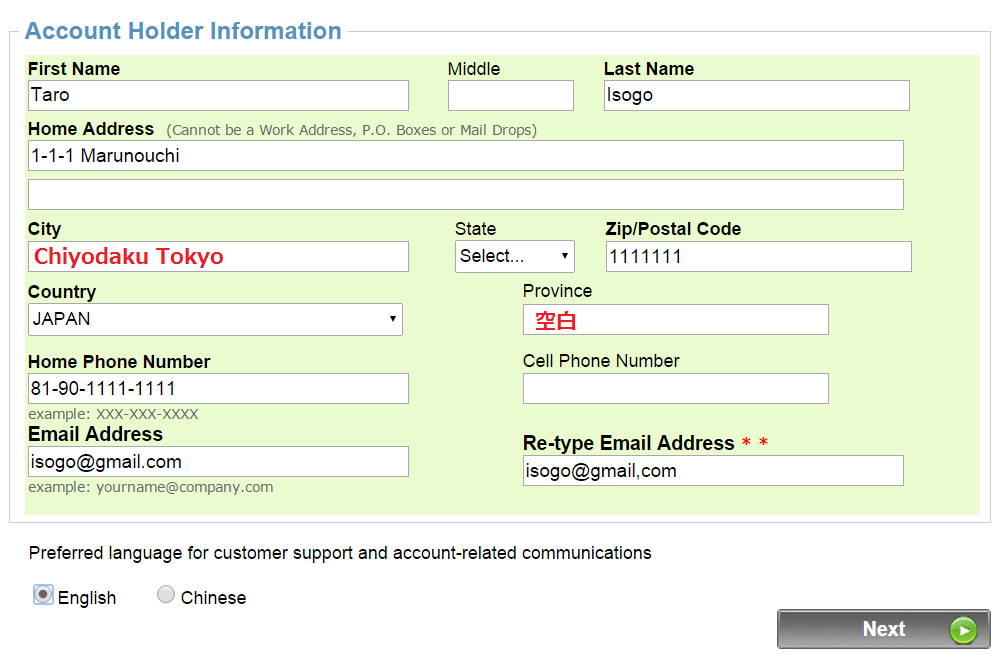Image resolution: width=1001 pixels, height=665 pixels.
Task: Focus the Cell Phone Number field
Action: click(x=675, y=388)
